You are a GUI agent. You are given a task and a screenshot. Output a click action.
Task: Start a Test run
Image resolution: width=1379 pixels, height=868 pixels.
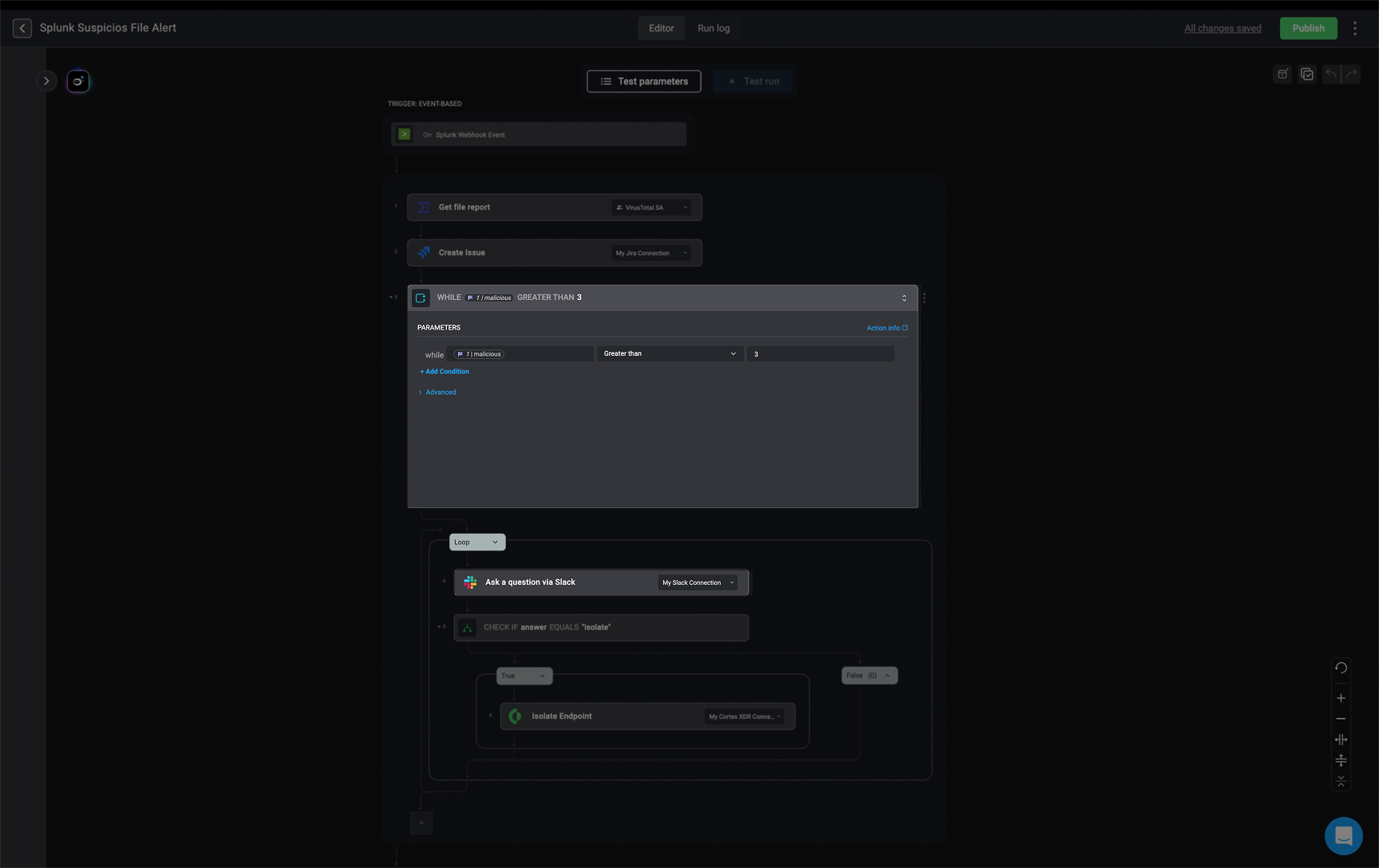coord(753,81)
